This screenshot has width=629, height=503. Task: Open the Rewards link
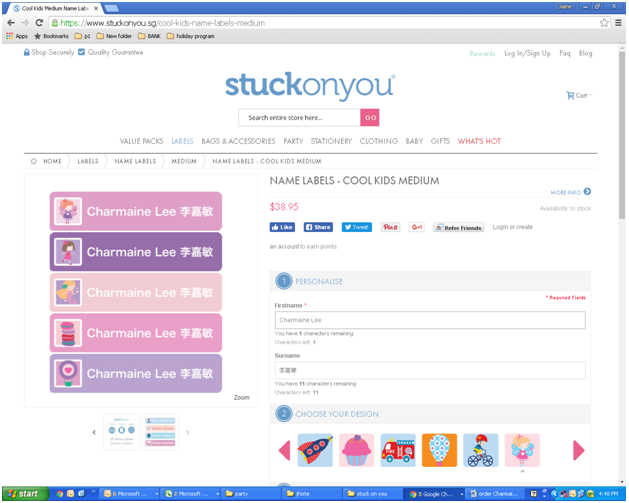tap(482, 53)
